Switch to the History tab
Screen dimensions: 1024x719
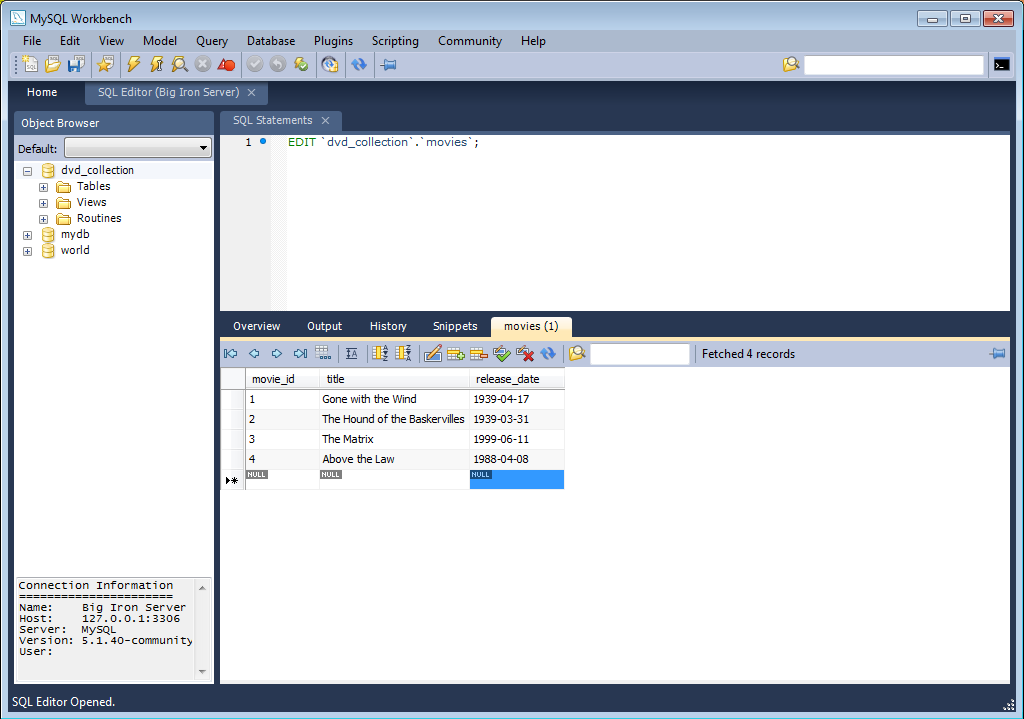click(x=388, y=327)
